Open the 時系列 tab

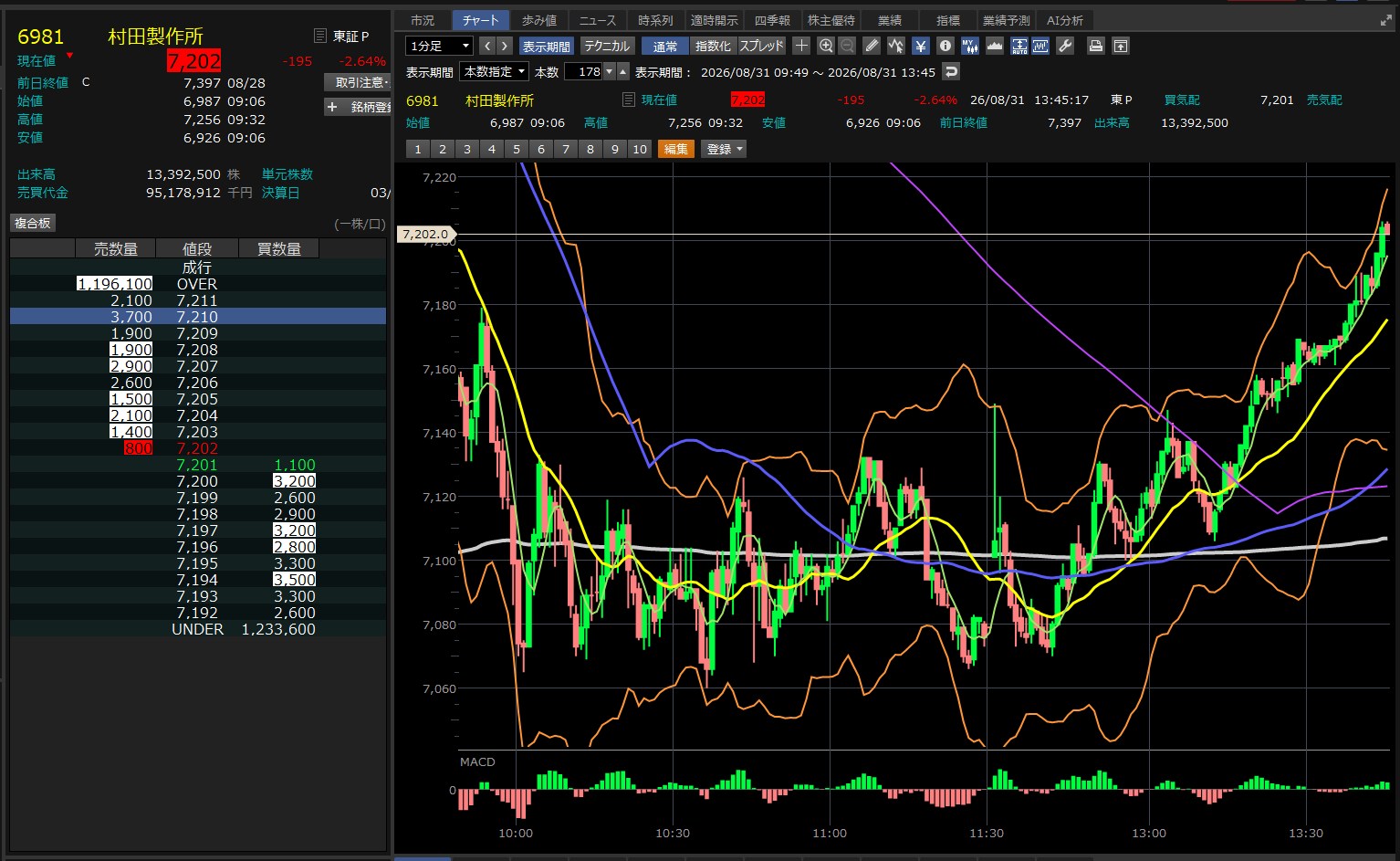tap(655, 20)
